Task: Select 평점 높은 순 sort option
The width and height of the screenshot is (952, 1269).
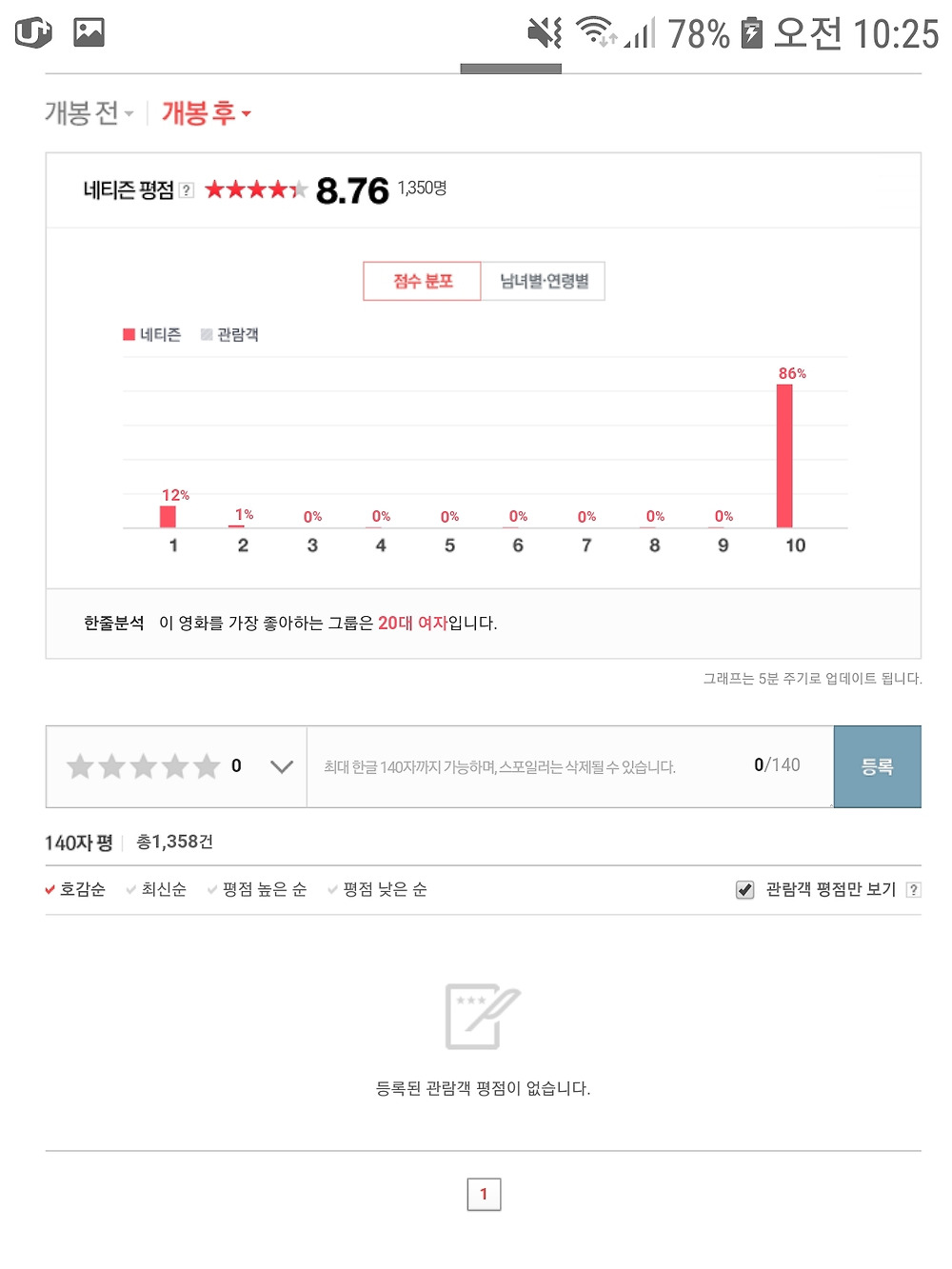Action: pos(257,889)
